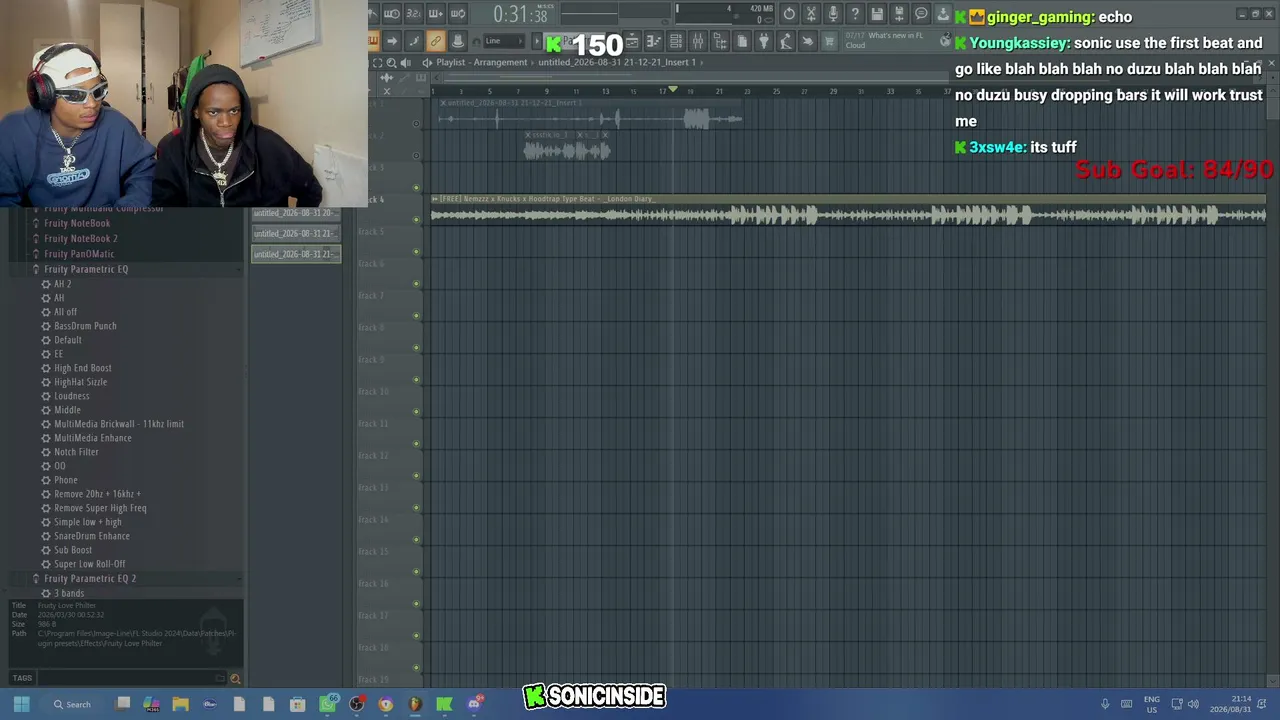
Task: Open the Windows Start button
Action: click(21, 704)
